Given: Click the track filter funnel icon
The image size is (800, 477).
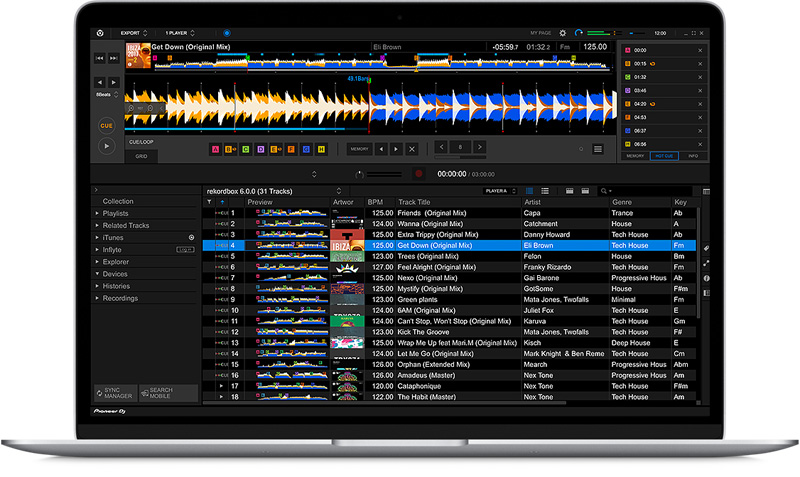Looking at the screenshot, I should click(x=209, y=202).
